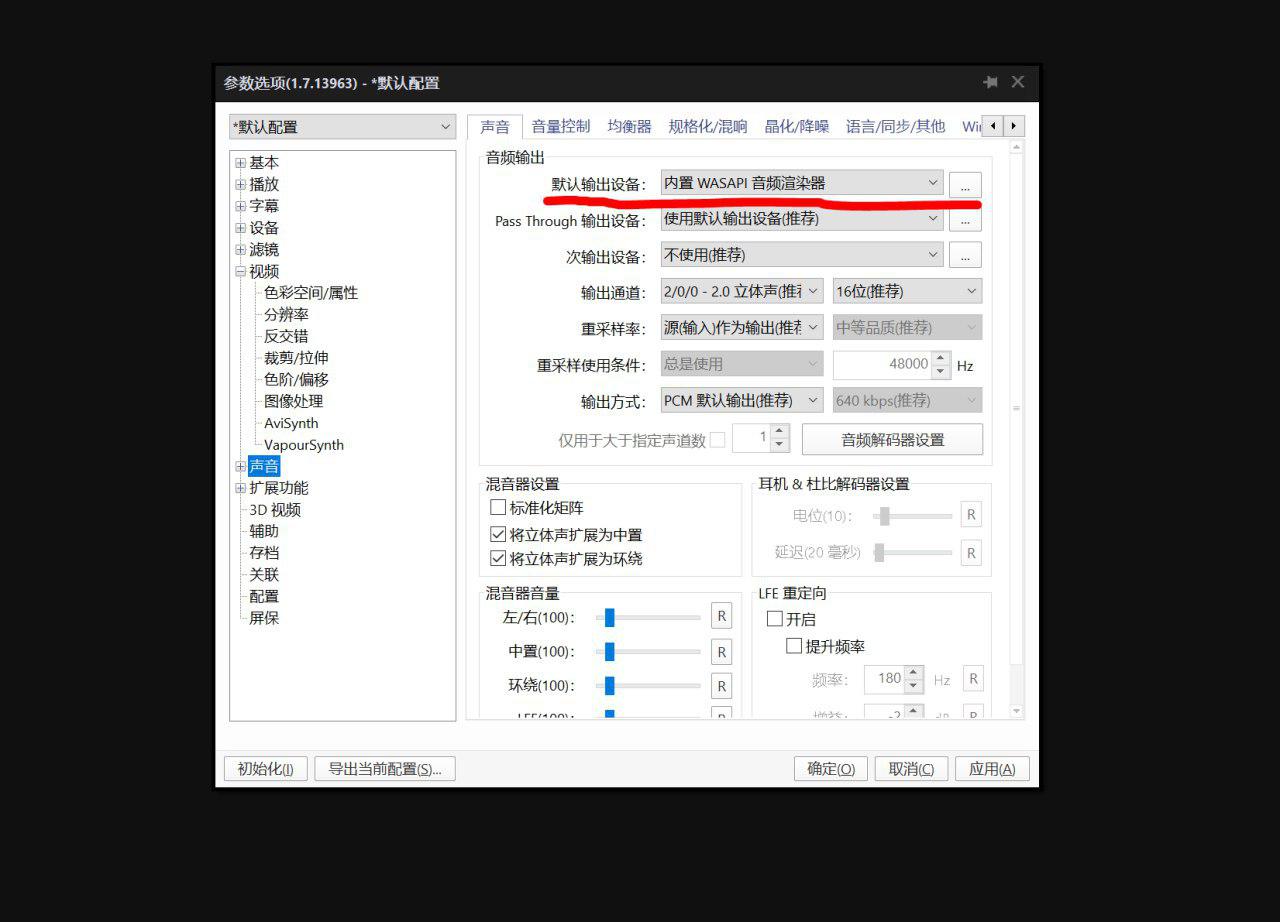Switch to the 音量控制 tab

pyautogui.click(x=560, y=126)
